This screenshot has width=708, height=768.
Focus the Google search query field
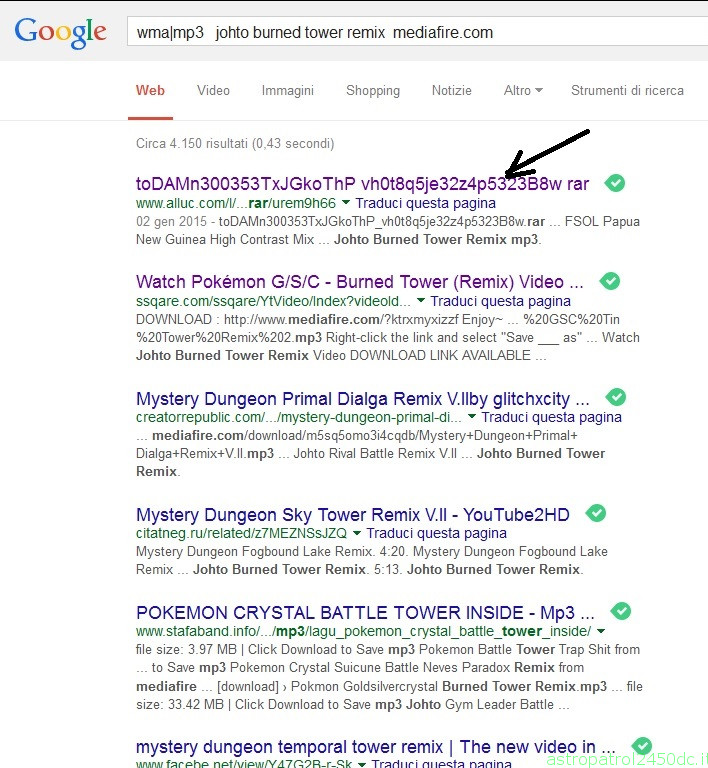[417, 32]
